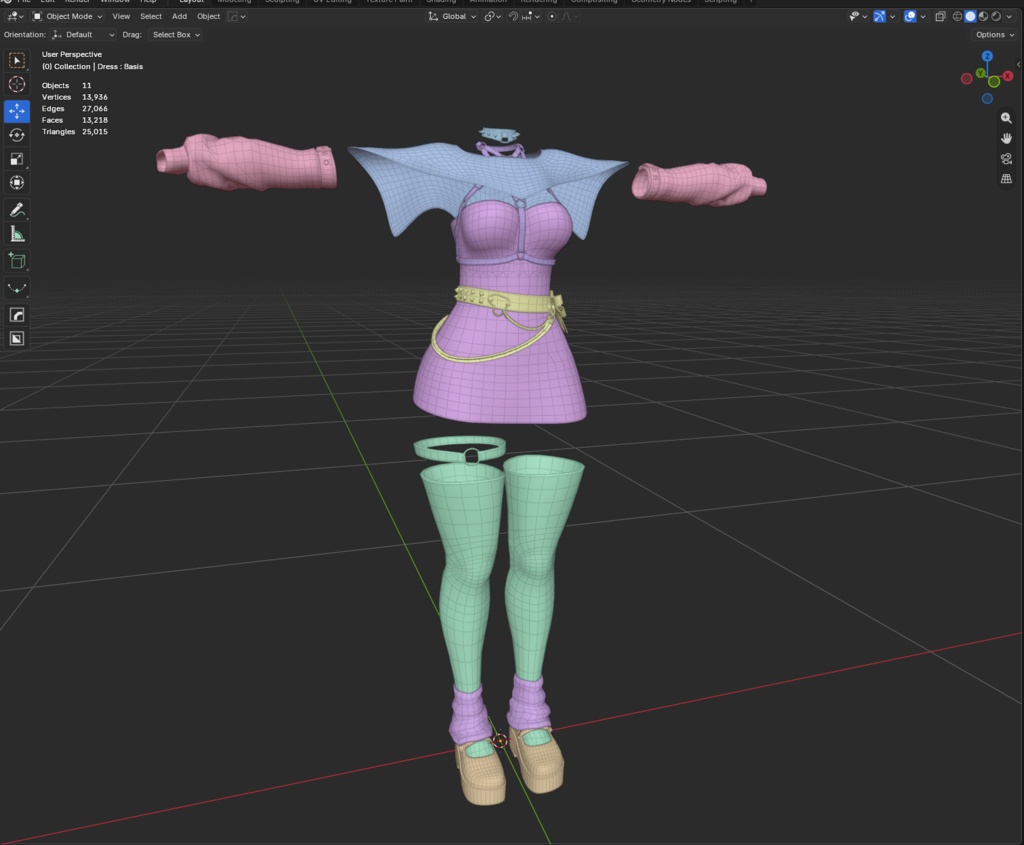Click the hand pan view icon
The image size is (1024, 845).
(1006, 138)
